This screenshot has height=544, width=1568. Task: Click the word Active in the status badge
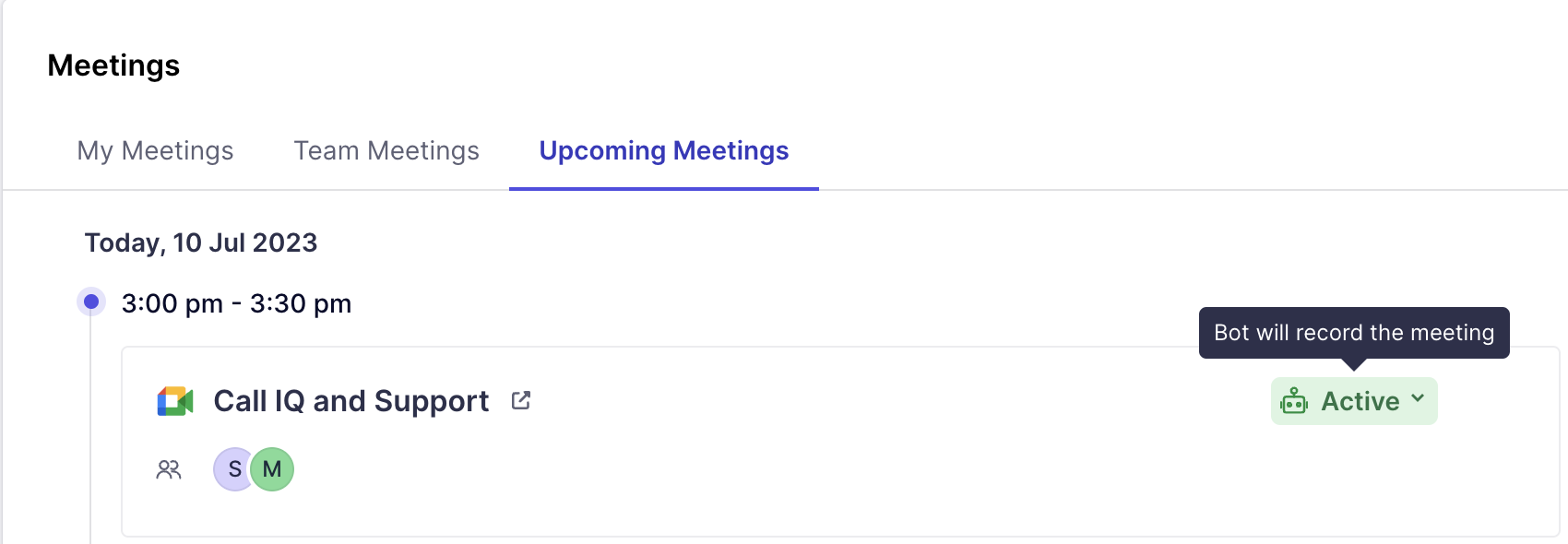(x=1360, y=401)
